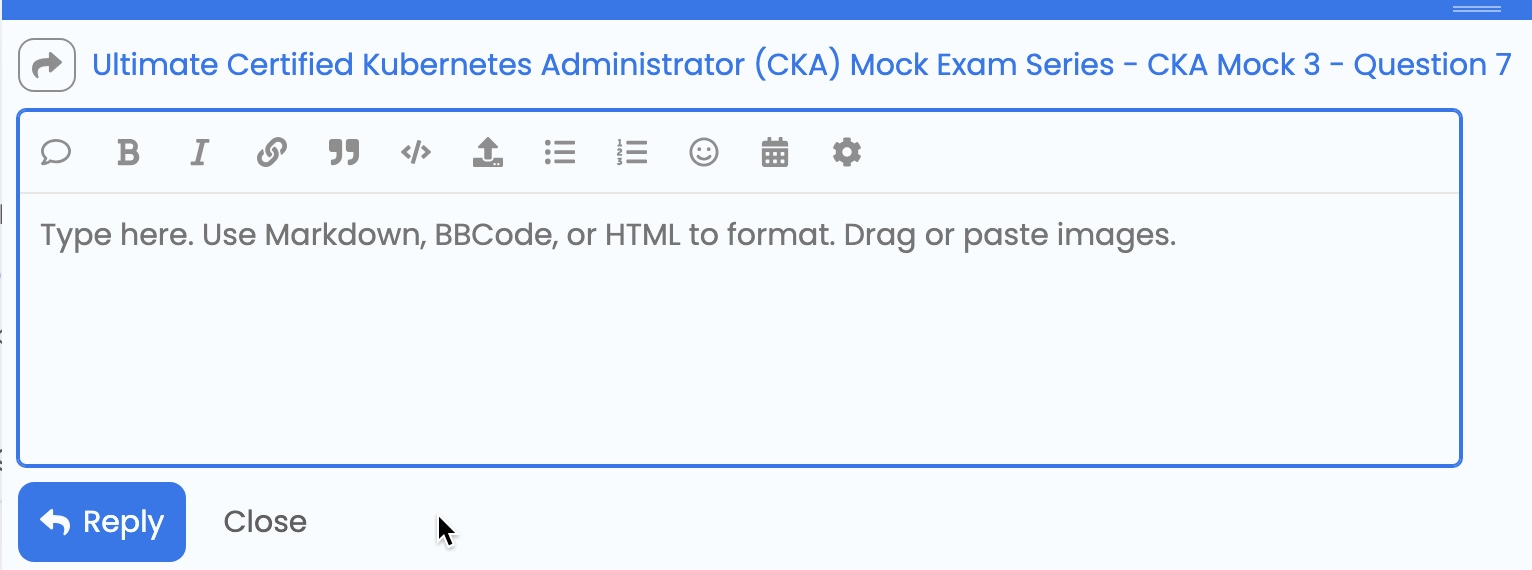Open the CKA Mock 3 Question 7 topic link

801,65
